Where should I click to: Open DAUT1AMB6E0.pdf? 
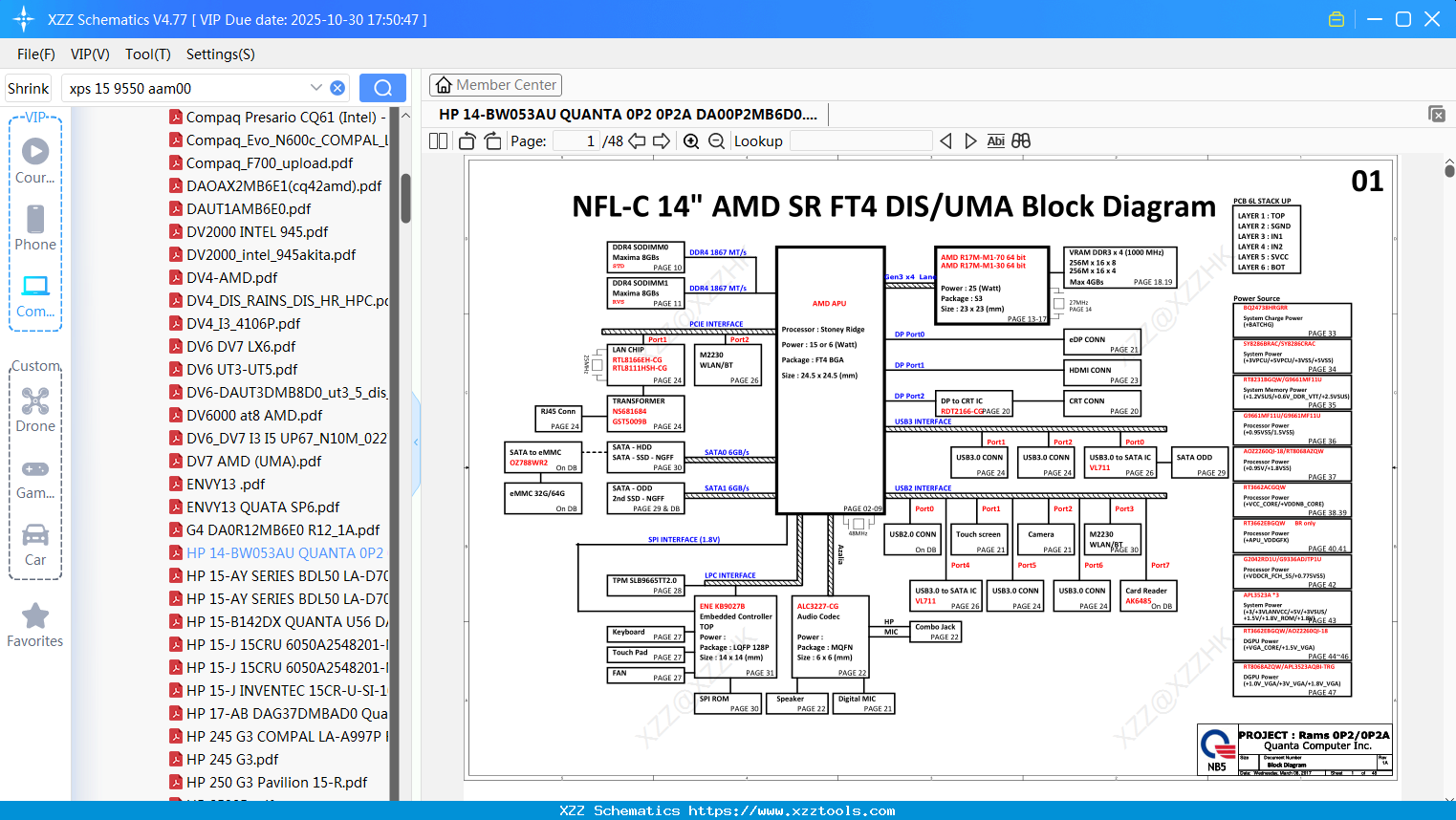click(x=240, y=209)
